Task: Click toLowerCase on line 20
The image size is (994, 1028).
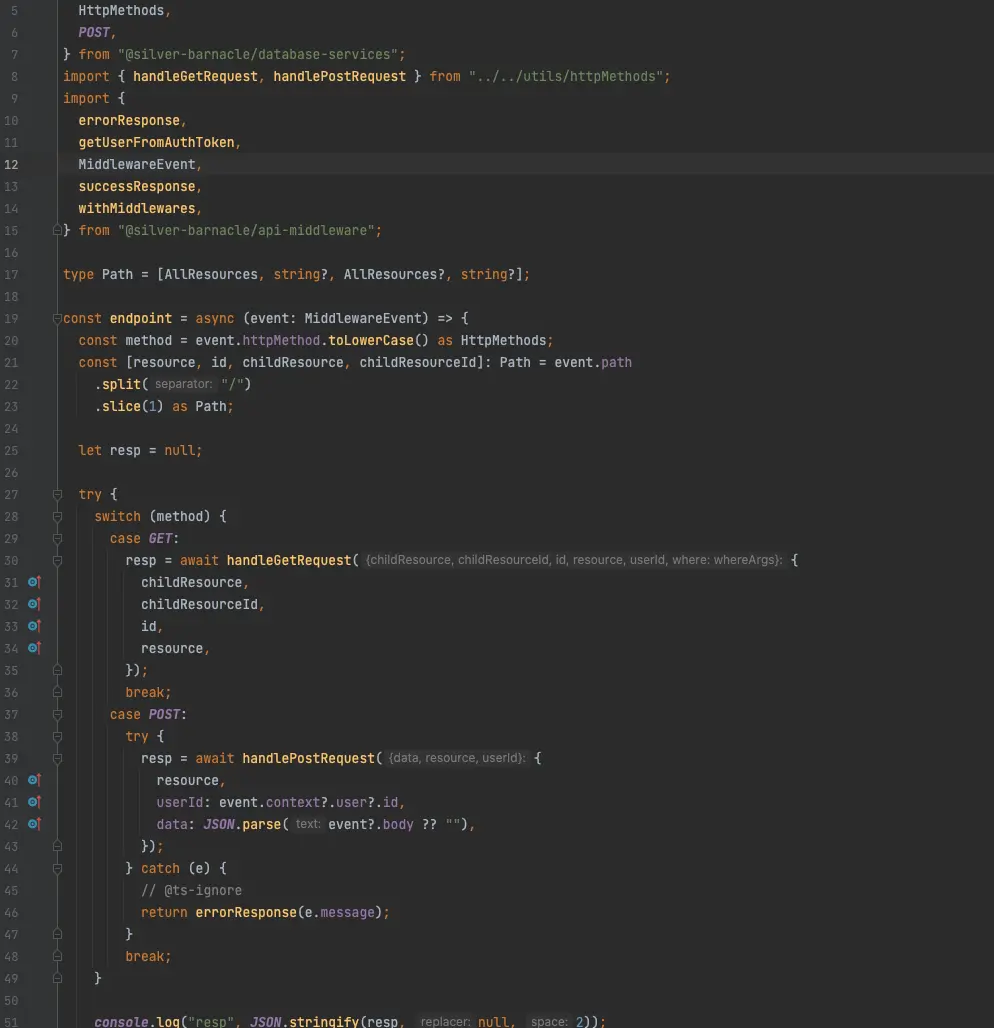Action: coord(371,341)
